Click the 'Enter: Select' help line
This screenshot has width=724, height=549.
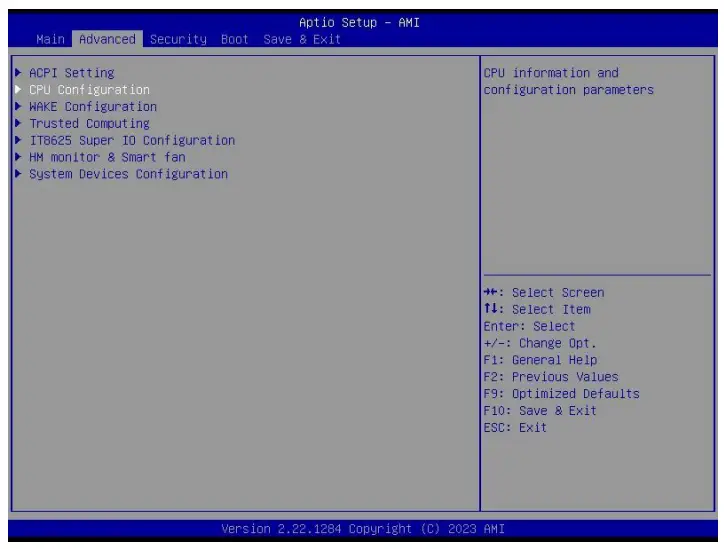click(x=530, y=326)
